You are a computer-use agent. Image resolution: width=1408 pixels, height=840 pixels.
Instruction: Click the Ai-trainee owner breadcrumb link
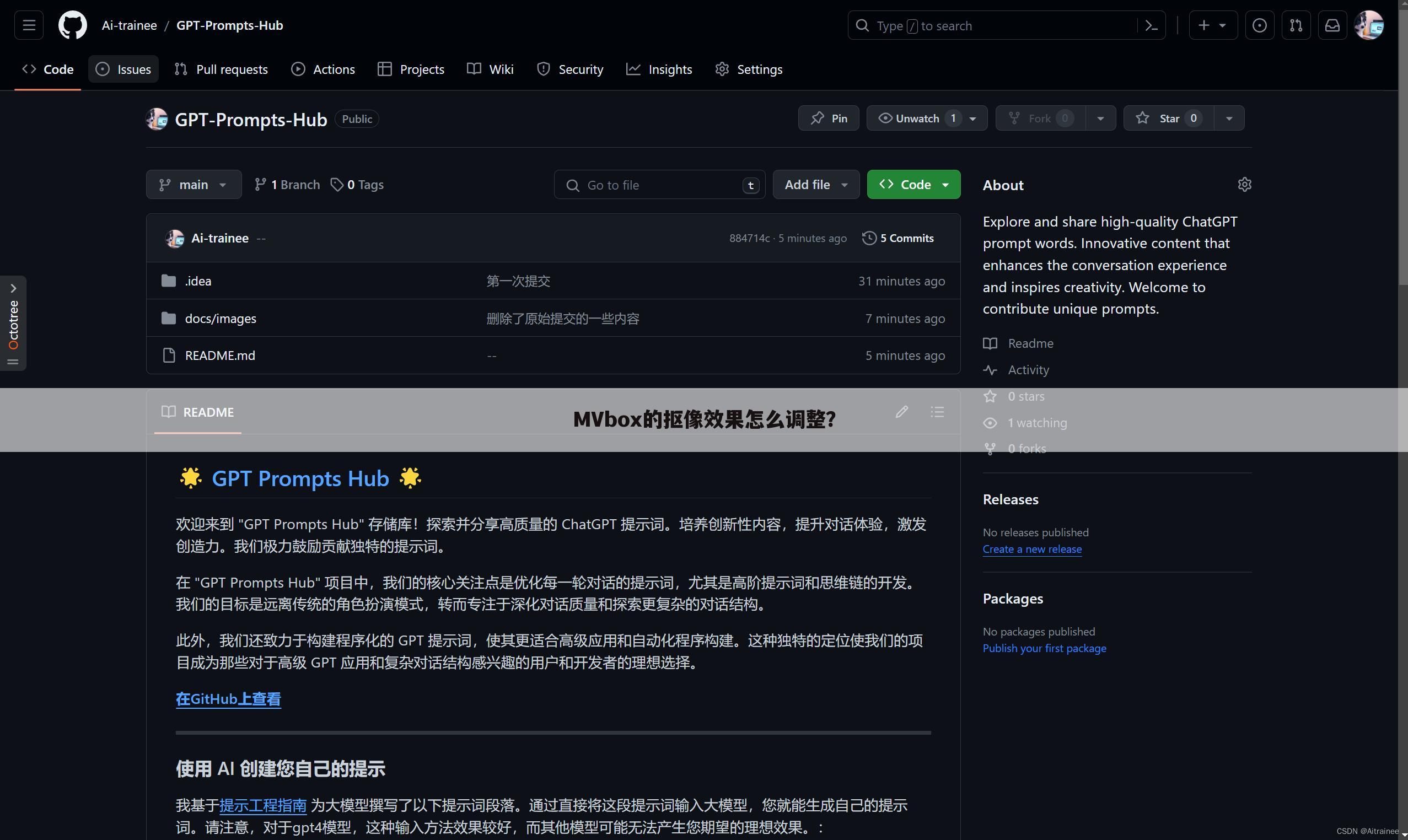pyautogui.click(x=129, y=25)
